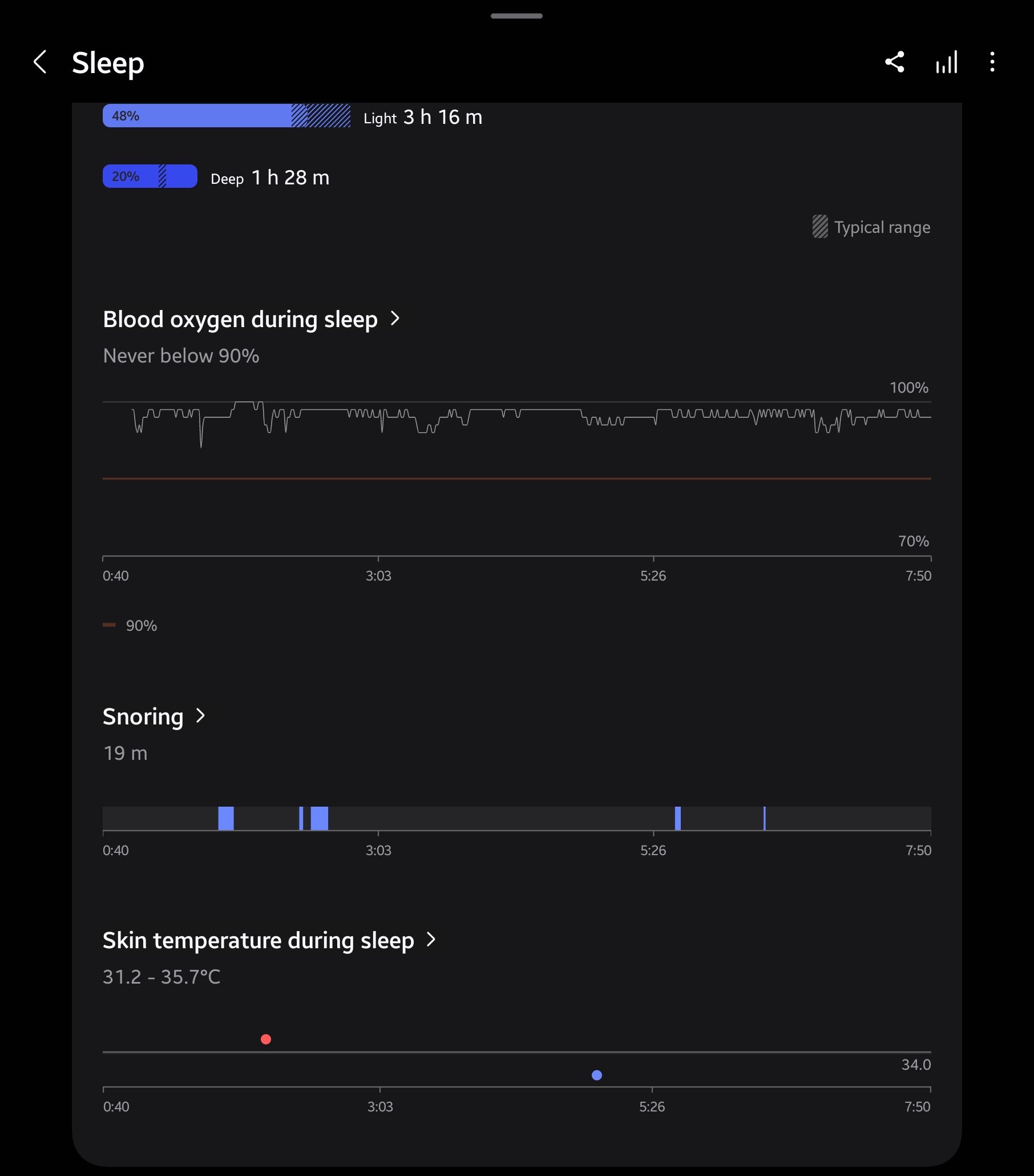This screenshot has width=1034, height=1176.
Task: Select the Never below 90% summary text
Action: point(181,356)
